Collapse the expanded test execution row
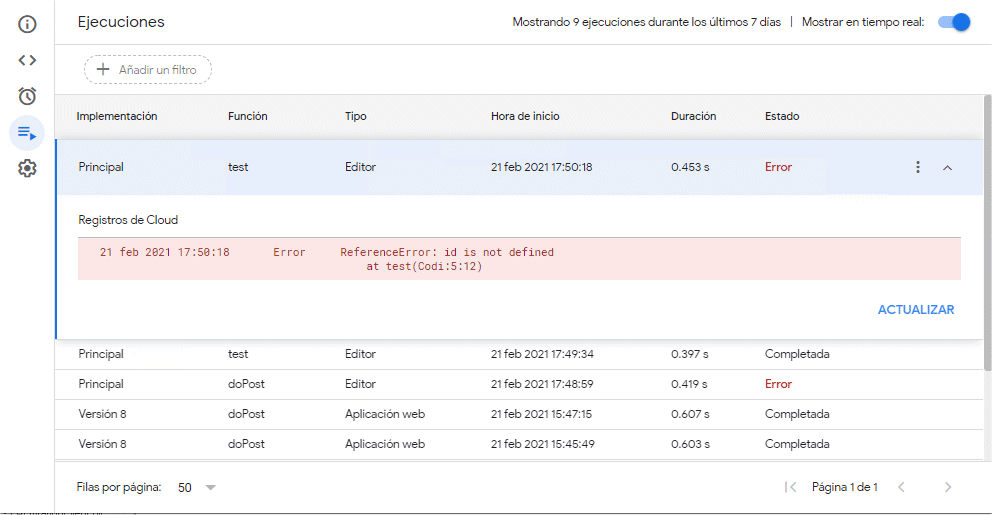This screenshot has width=992, height=515. click(947, 167)
